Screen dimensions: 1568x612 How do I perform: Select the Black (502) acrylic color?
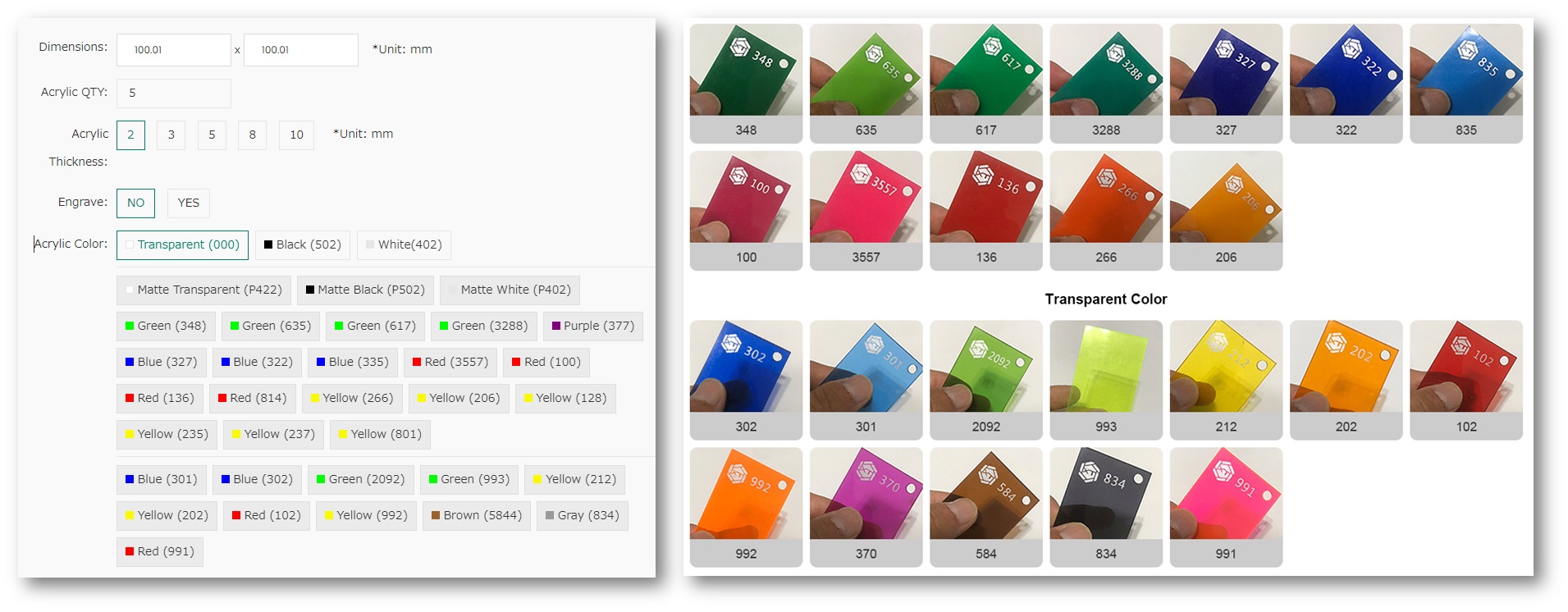point(303,245)
